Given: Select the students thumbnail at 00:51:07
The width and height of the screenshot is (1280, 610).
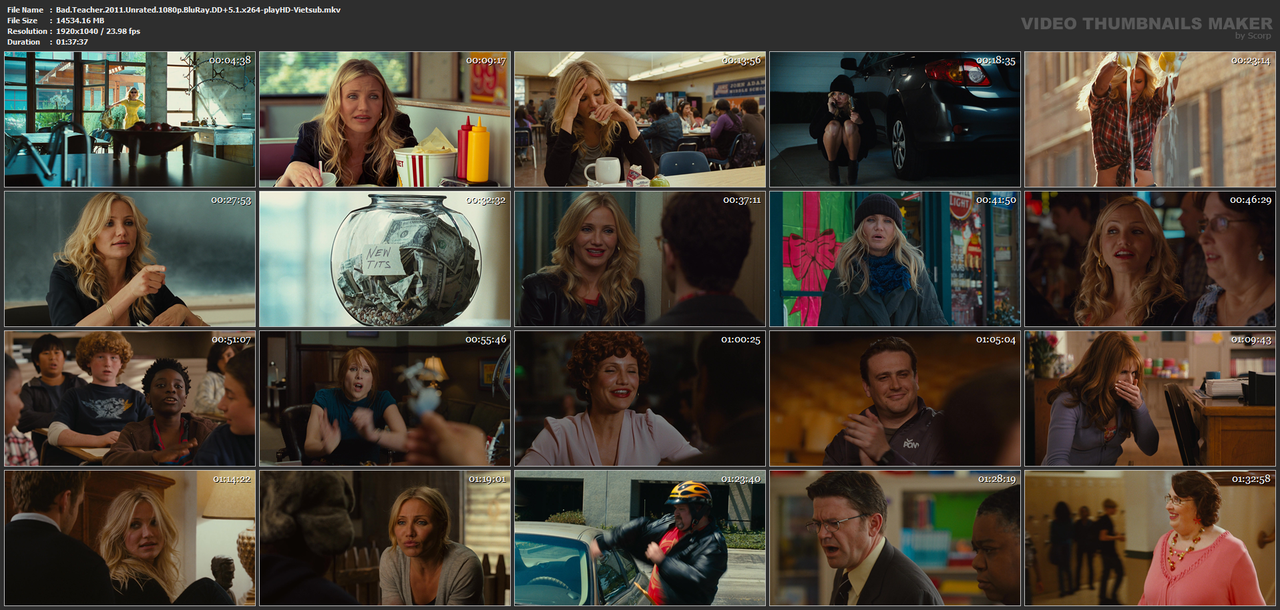Looking at the screenshot, I should point(130,398).
